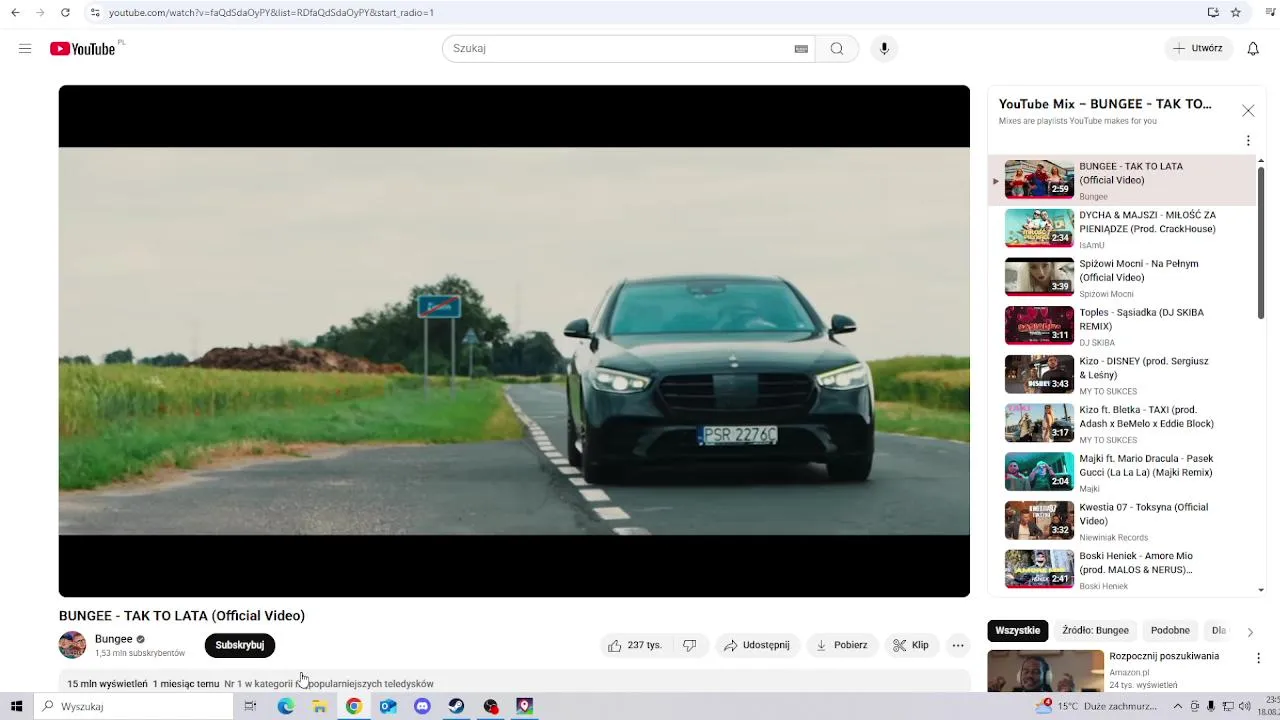Open weather widget 15°C Duże zachmurzenie

[x=1096, y=706]
